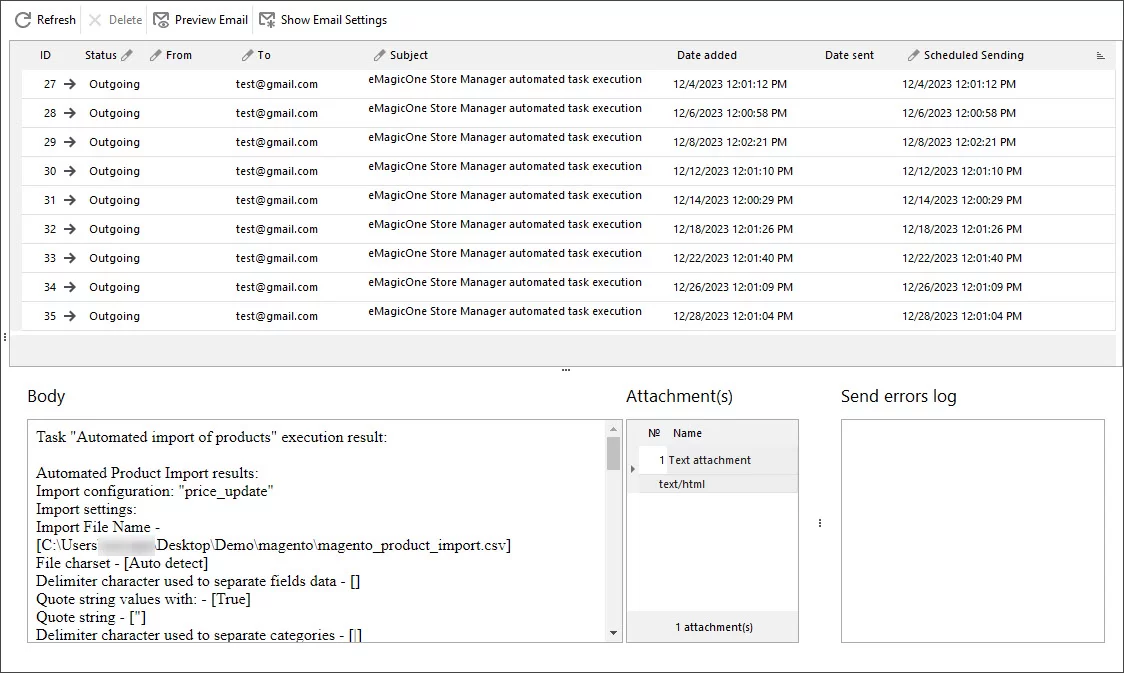Screen dimensions: 1124x673
Task: Click Outgoing status in row 28
Action: pos(114,113)
